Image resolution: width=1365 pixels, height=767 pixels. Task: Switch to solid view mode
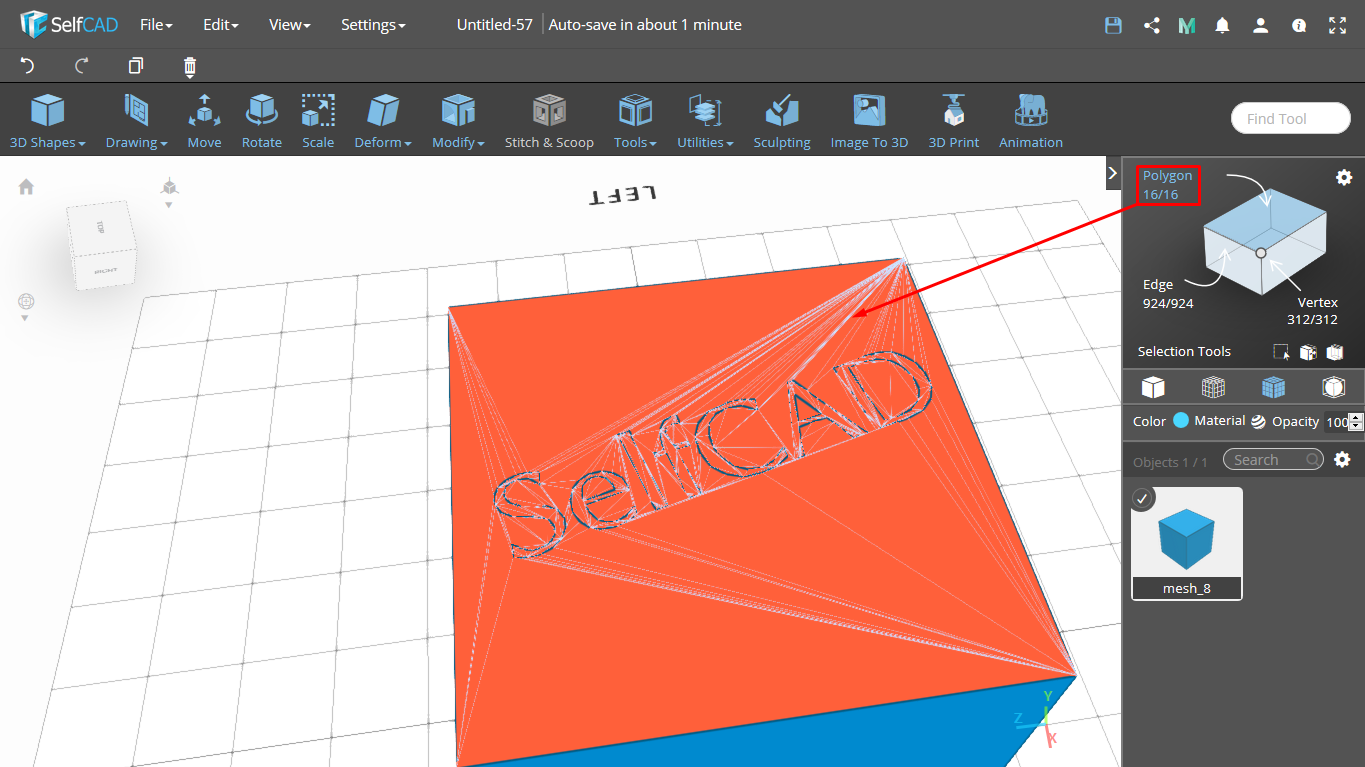(x=1153, y=387)
